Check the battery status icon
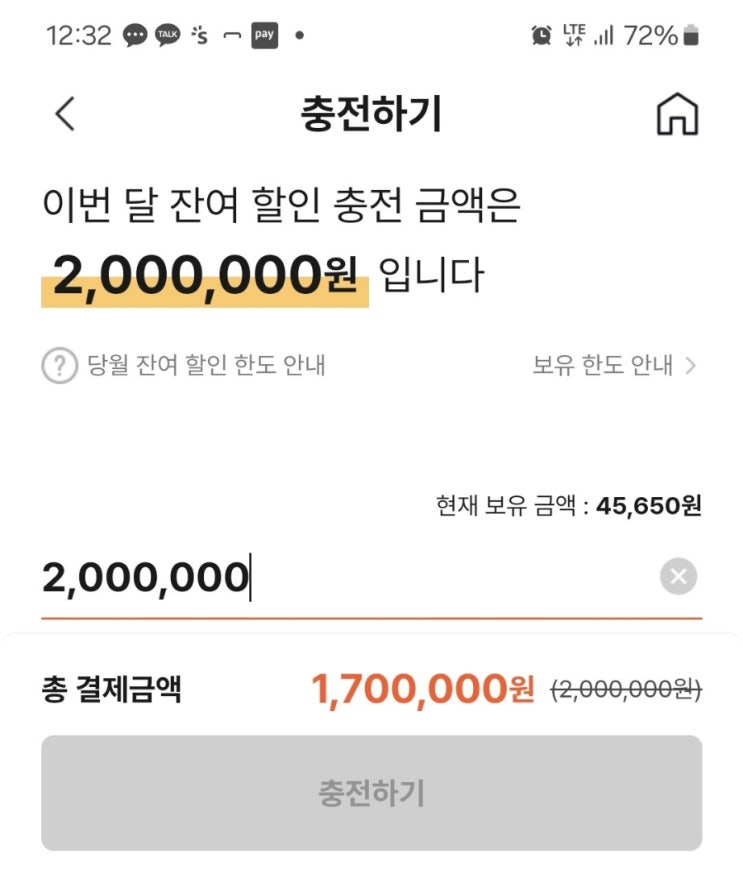Image resolution: width=743 pixels, height=886 pixels. 691,35
